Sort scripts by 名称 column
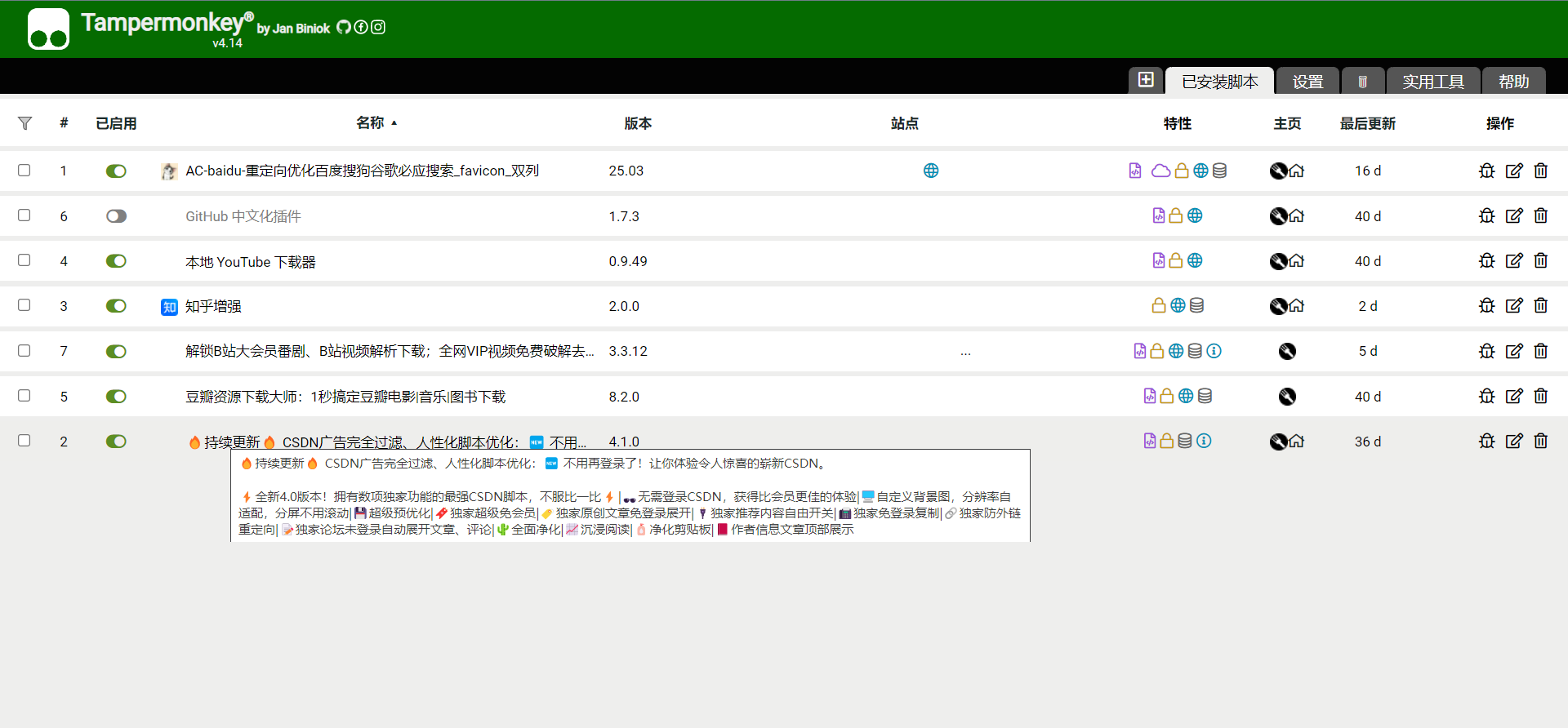This screenshot has width=1568, height=728. (x=370, y=122)
